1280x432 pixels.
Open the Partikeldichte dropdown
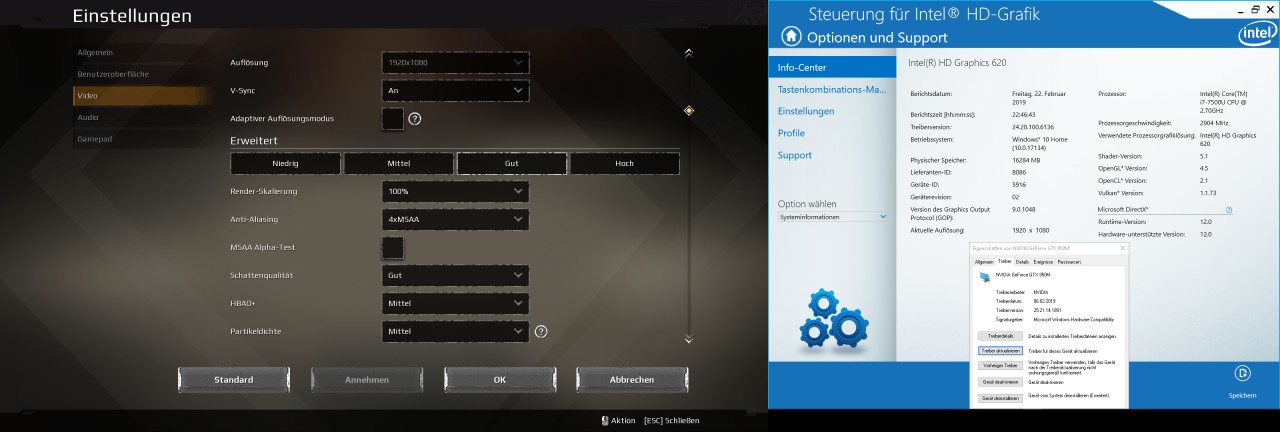[455, 331]
